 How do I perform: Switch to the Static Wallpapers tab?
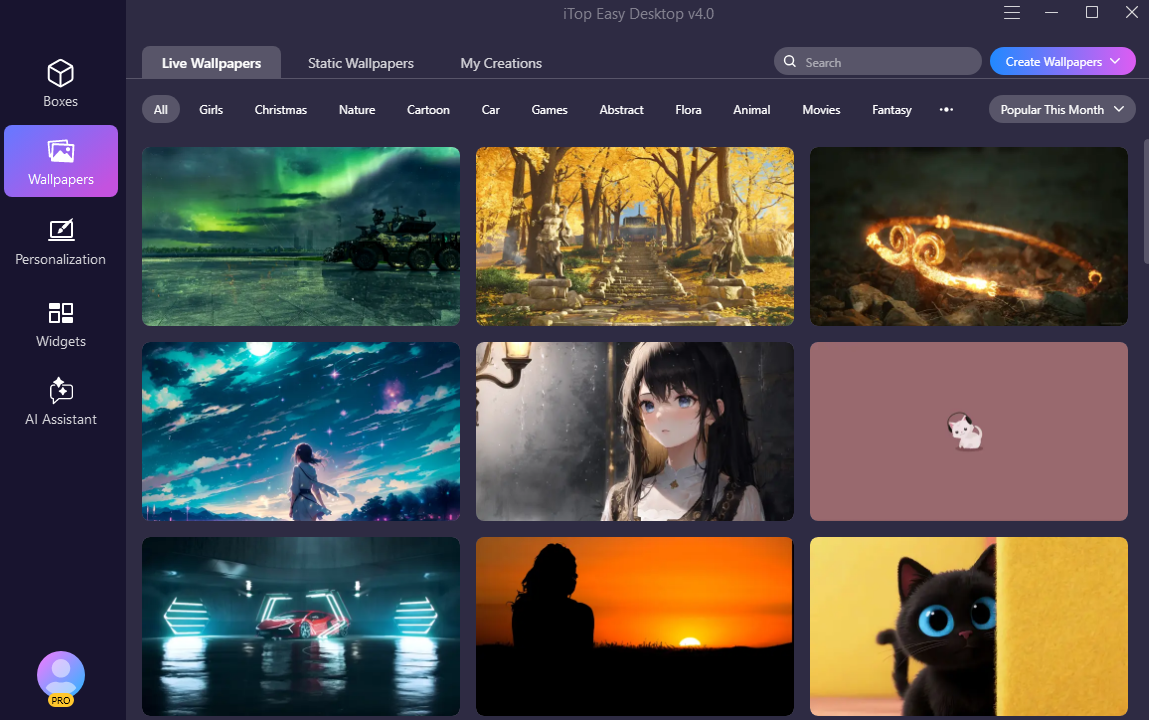point(360,63)
